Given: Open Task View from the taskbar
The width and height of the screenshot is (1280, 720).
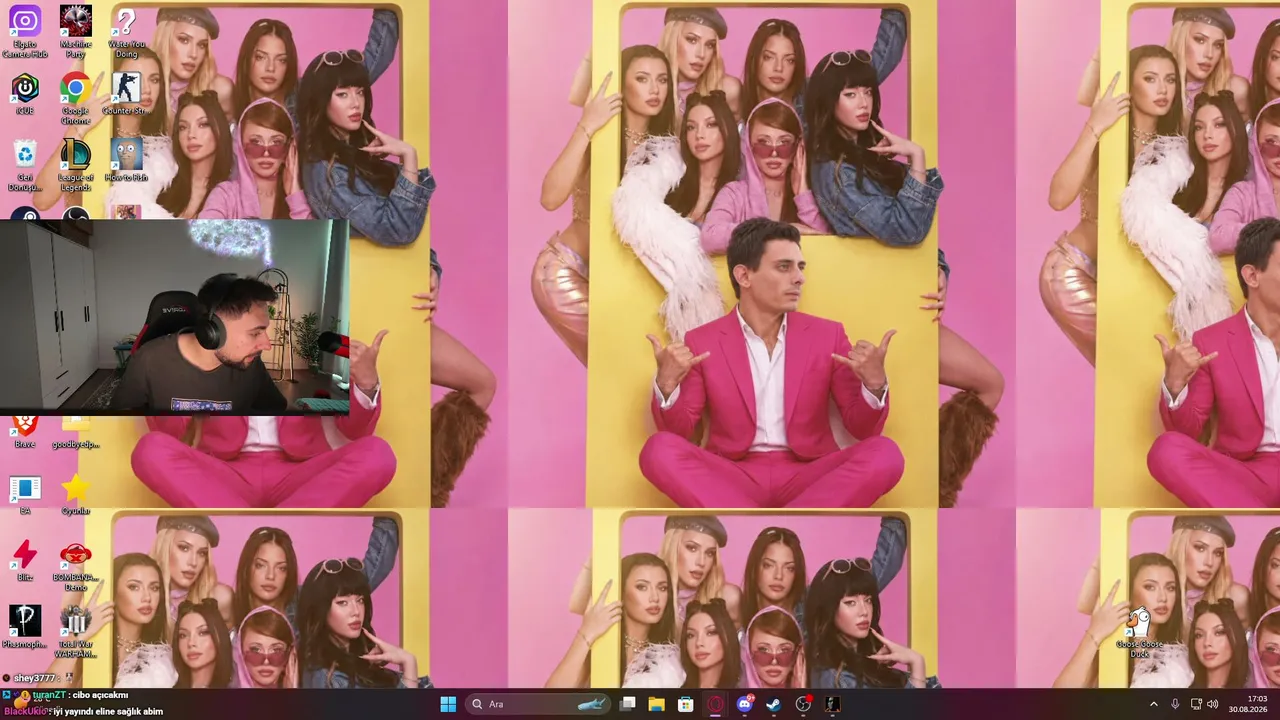Looking at the screenshot, I should click(x=627, y=704).
